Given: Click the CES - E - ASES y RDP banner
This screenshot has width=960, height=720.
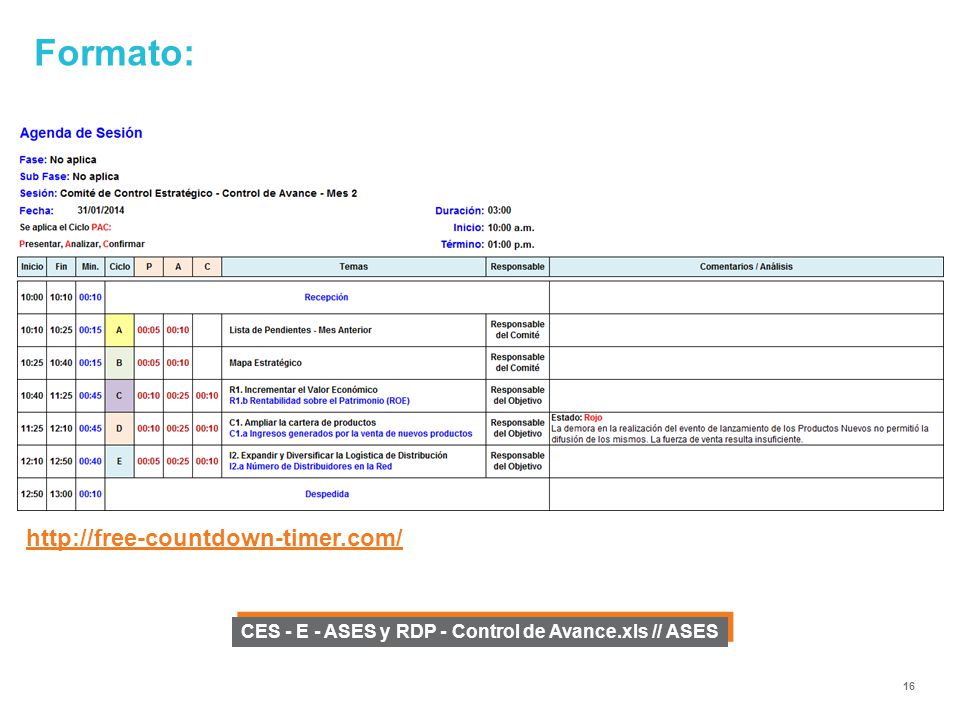Looking at the screenshot, I should coord(479,631).
